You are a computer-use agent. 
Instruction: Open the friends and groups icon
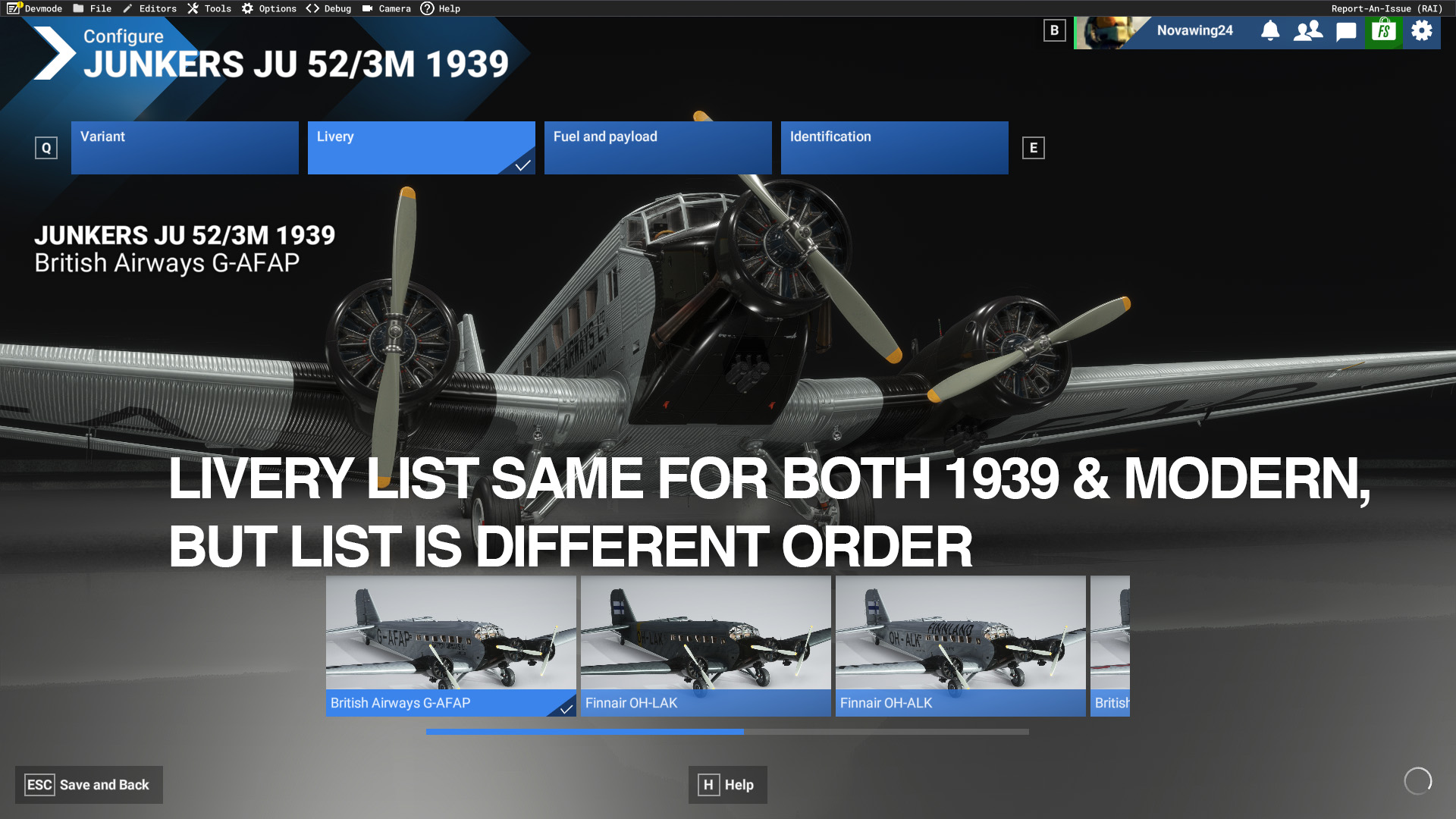(x=1308, y=31)
